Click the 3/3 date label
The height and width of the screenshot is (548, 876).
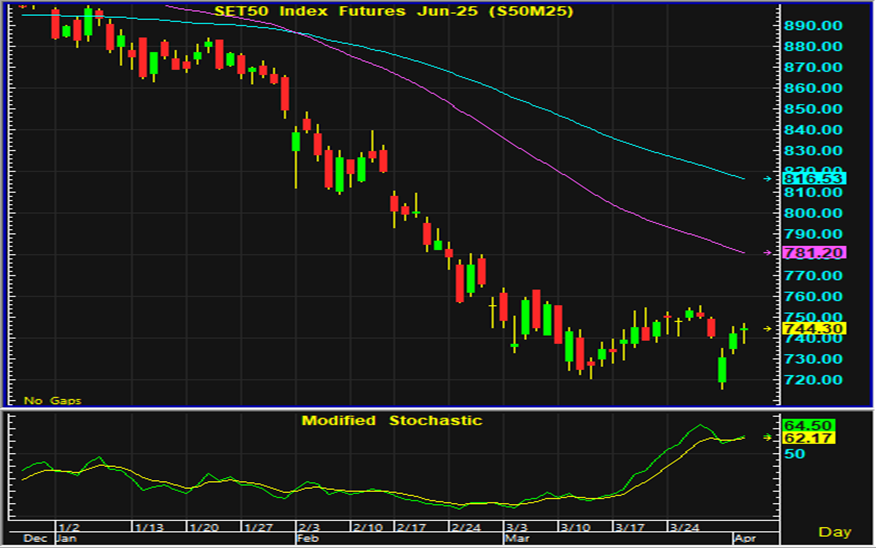[517, 527]
